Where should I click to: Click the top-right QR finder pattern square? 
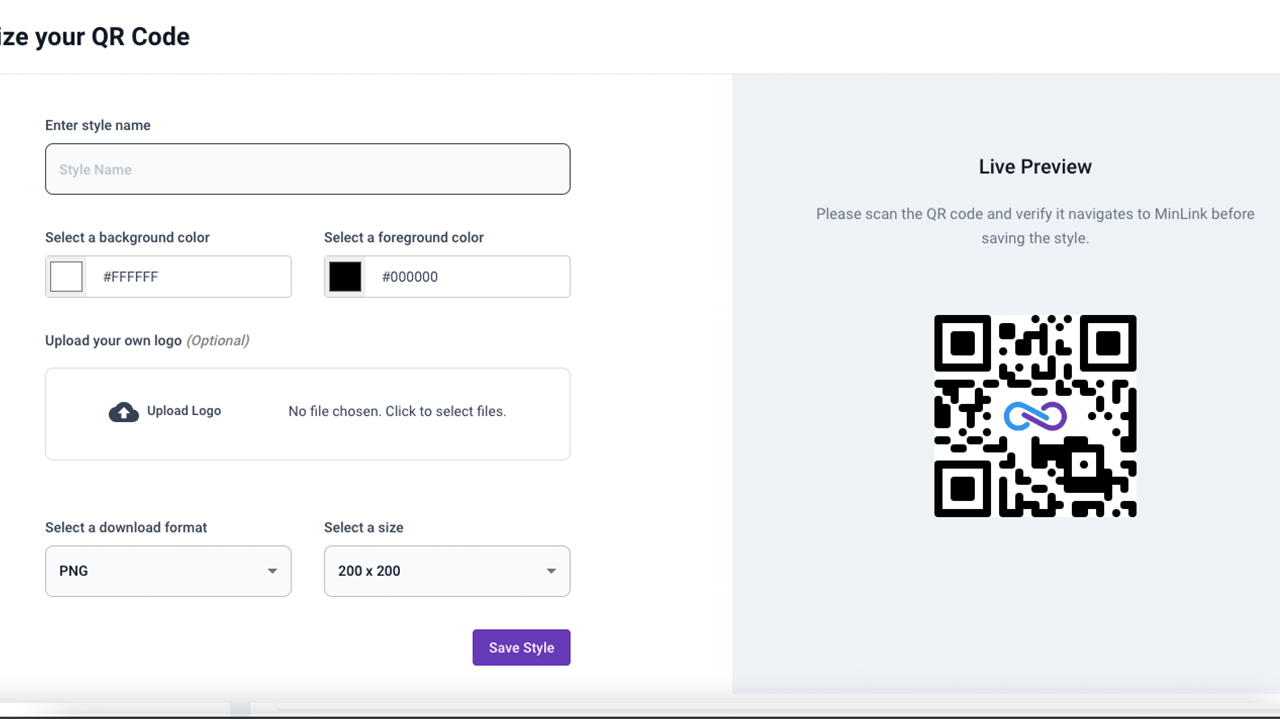[x=1108, y=343]
